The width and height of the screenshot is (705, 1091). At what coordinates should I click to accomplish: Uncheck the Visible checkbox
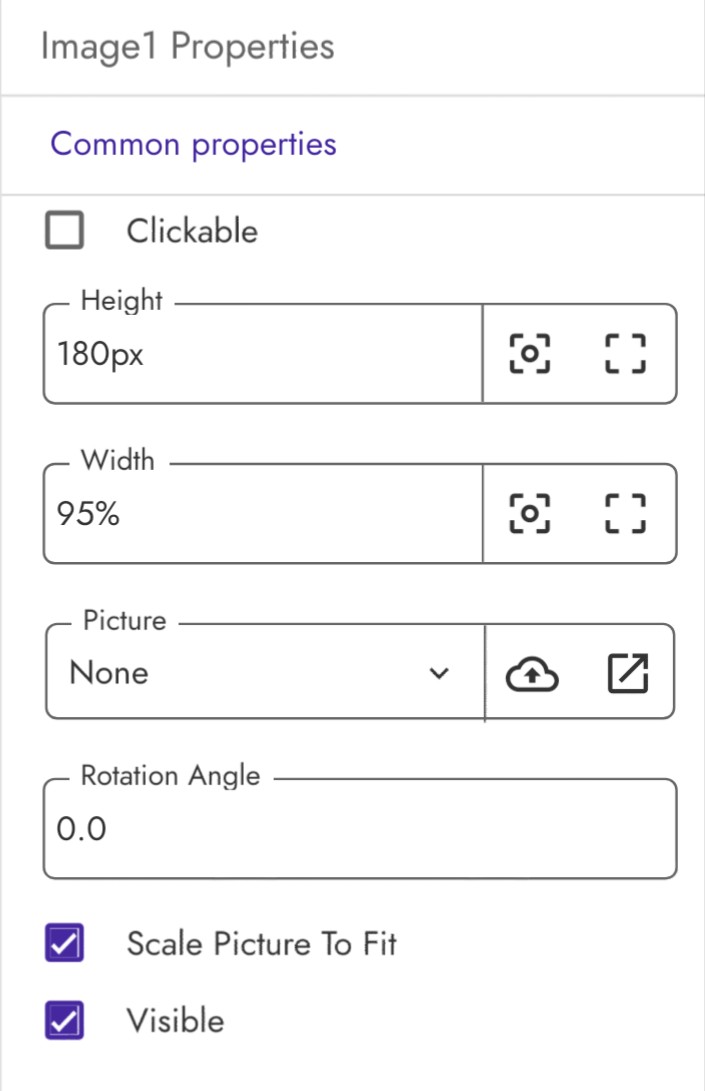point(65,1021)
